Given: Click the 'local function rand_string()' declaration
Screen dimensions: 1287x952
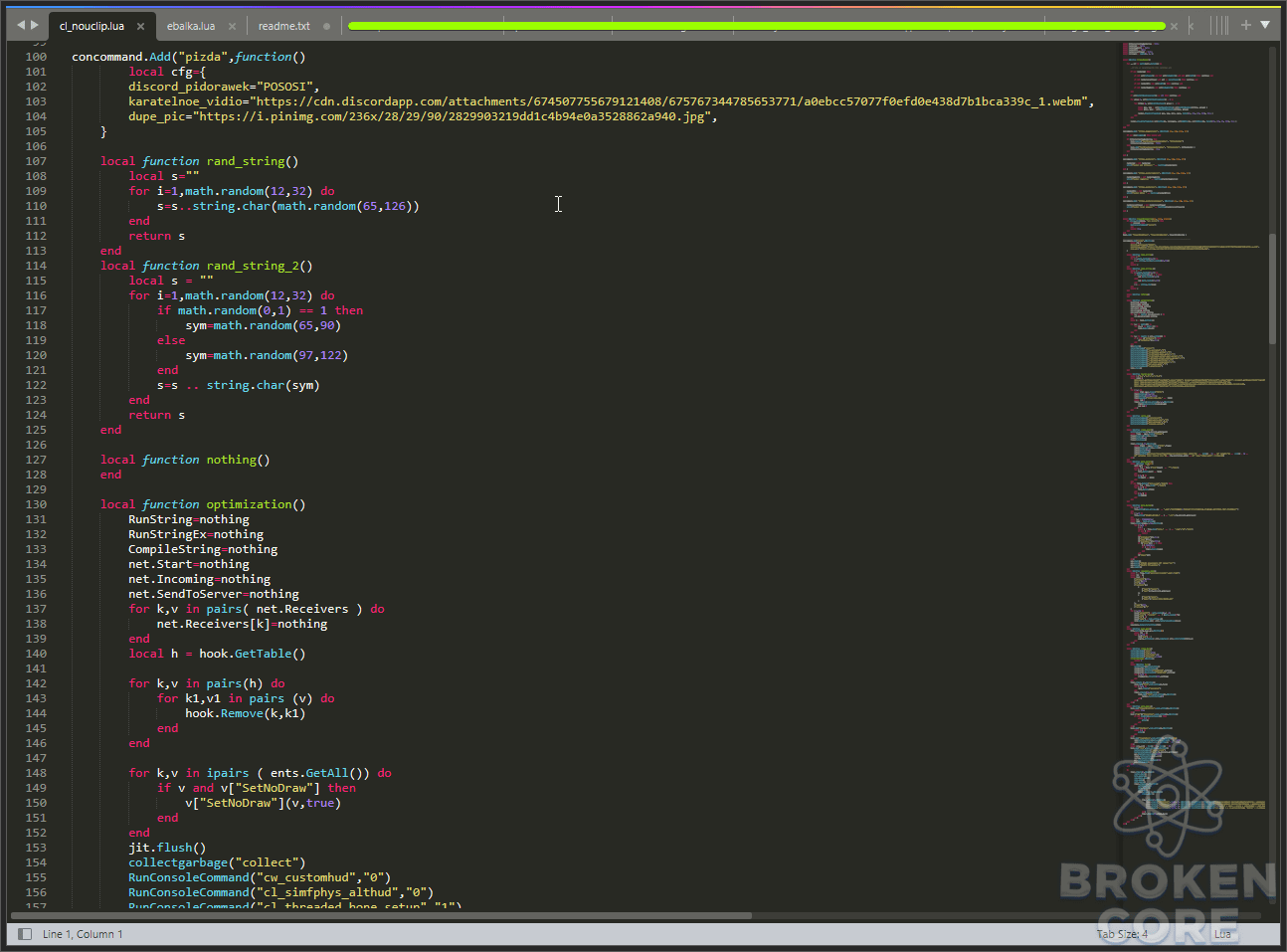Looking at the screenshot, I should 199,161.
